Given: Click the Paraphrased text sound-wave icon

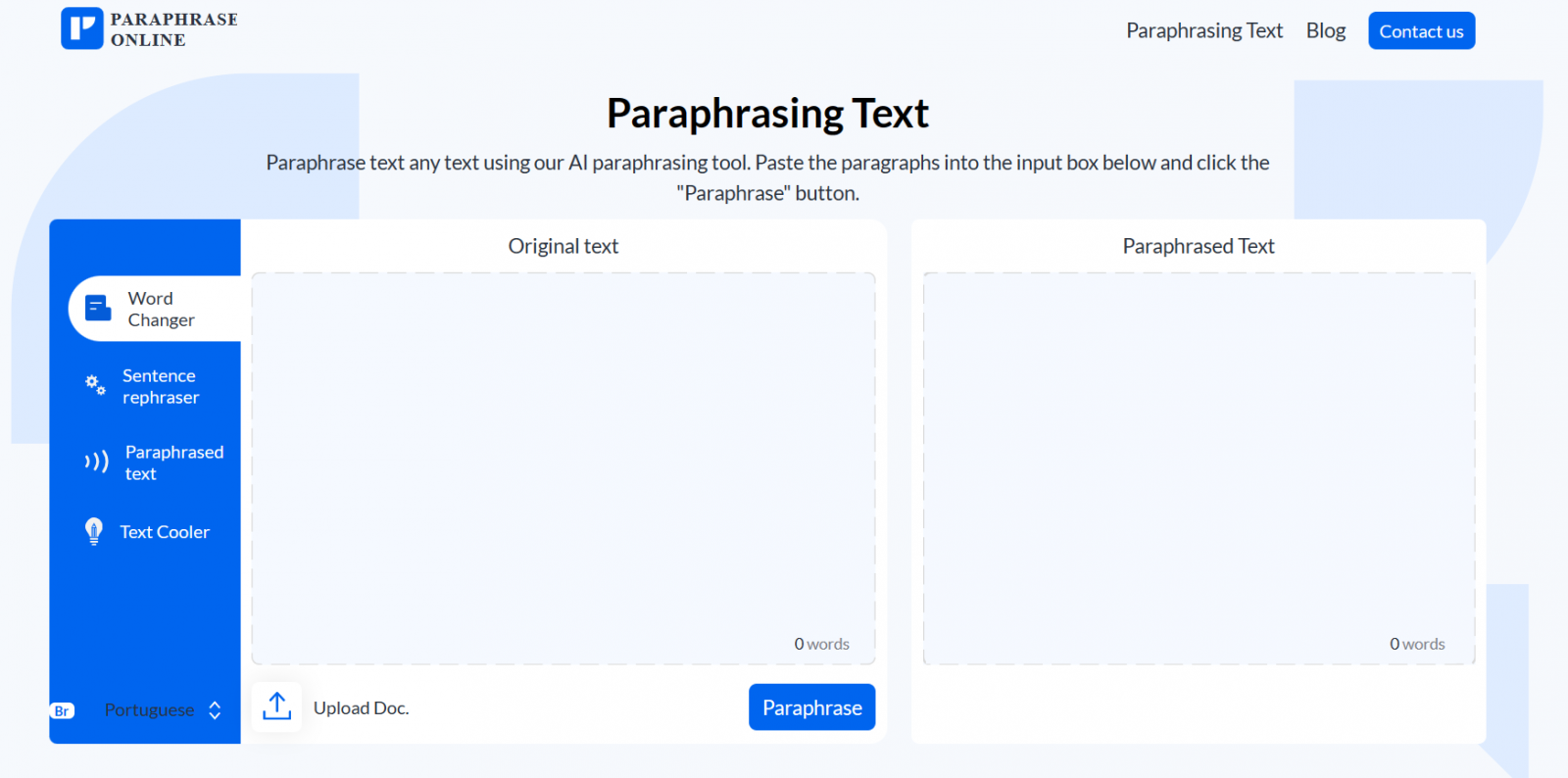Looking at the screenshot, I should 96,462.
